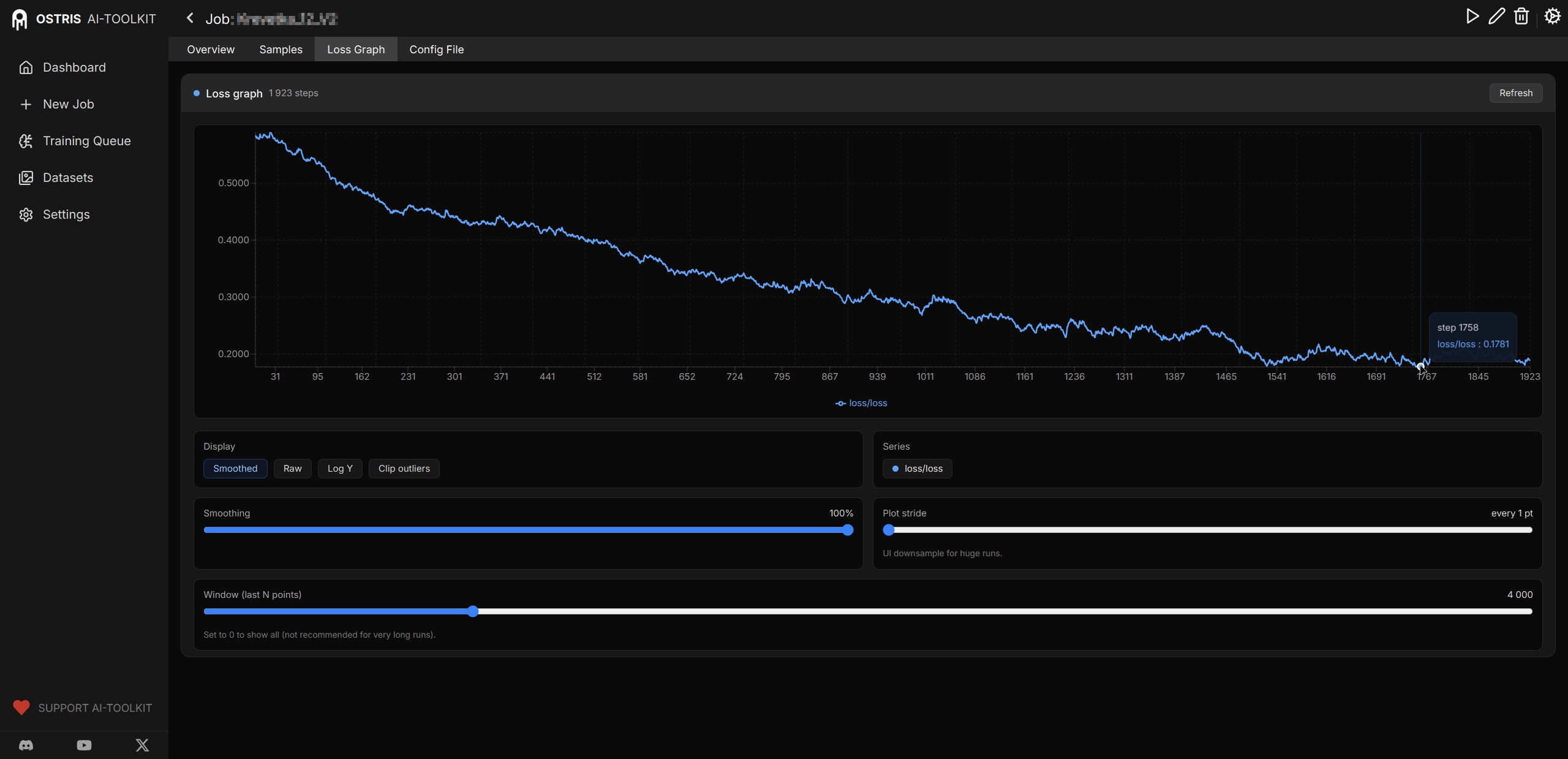Open Training Queue in sidebar
This screenshot has height=759, width=1568.
pyautogui.click(x=86, y=141)
